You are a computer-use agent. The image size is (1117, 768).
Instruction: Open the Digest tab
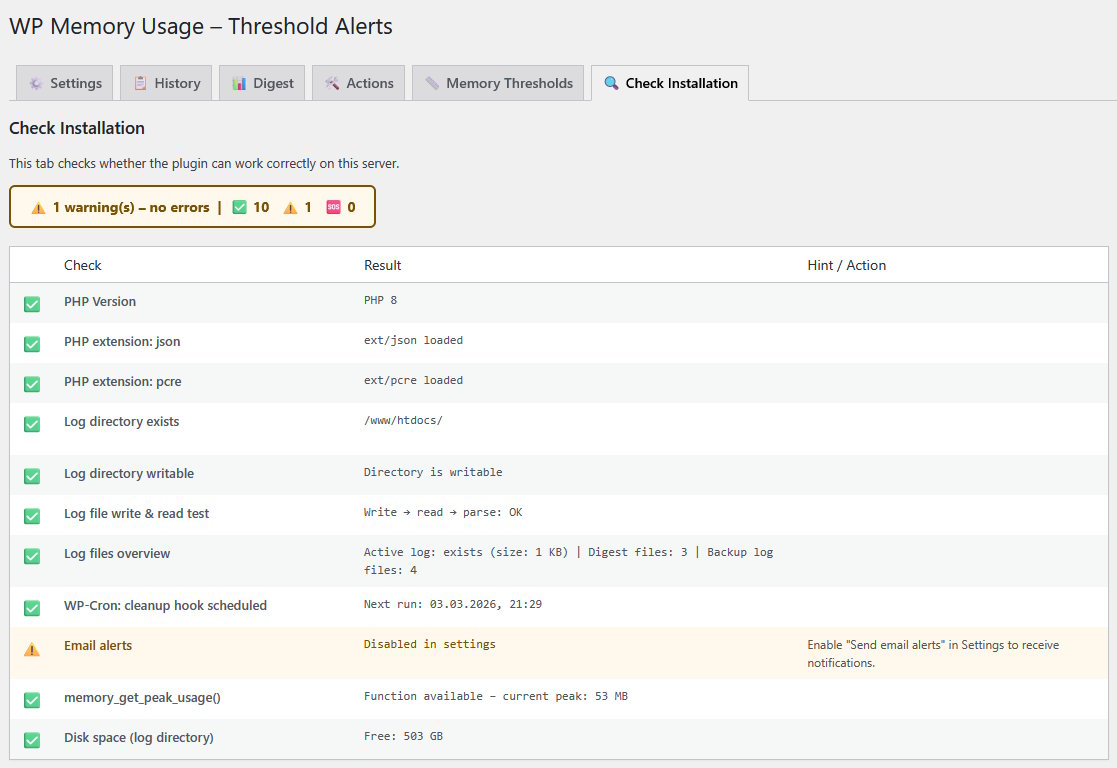click(262, 83)
